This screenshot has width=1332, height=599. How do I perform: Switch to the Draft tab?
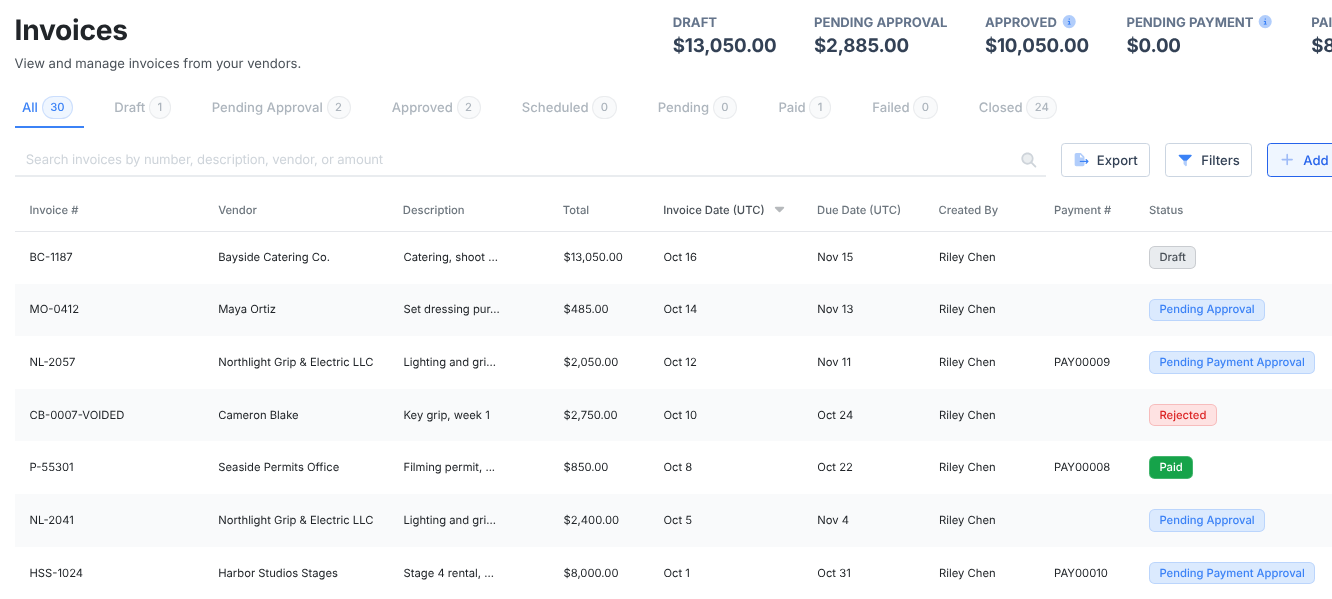coord(142,107)
